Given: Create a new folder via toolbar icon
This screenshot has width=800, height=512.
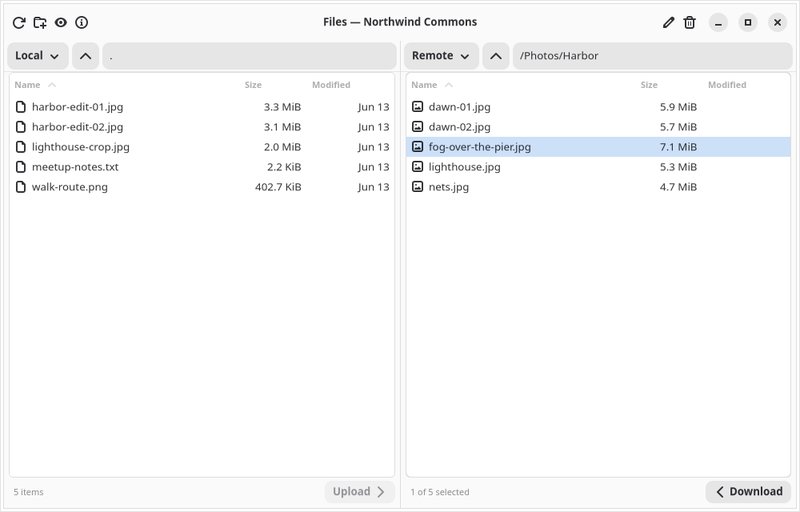Looking at the screenshot, I should [x=40, y=22].
